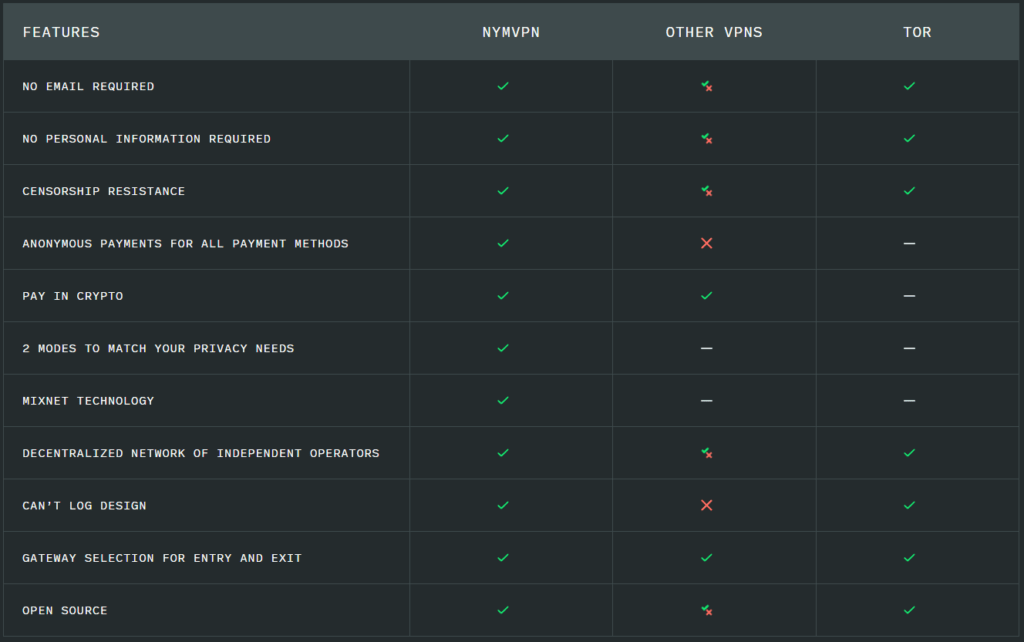Click the NymVPN checkmark for No Email Required
Screen dimensions: 1024x642
click(x=503, y=86)
